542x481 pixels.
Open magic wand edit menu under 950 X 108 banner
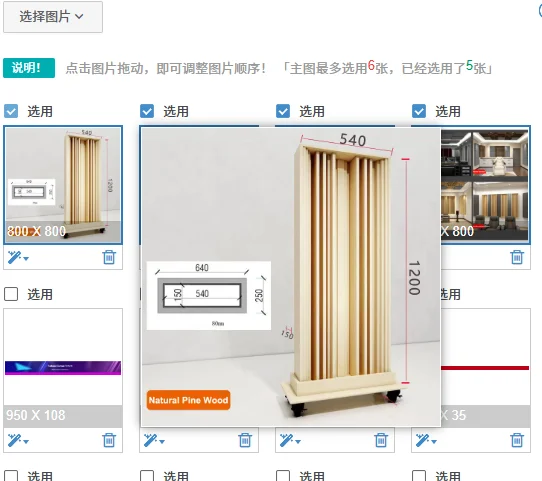tap(18, 440)
